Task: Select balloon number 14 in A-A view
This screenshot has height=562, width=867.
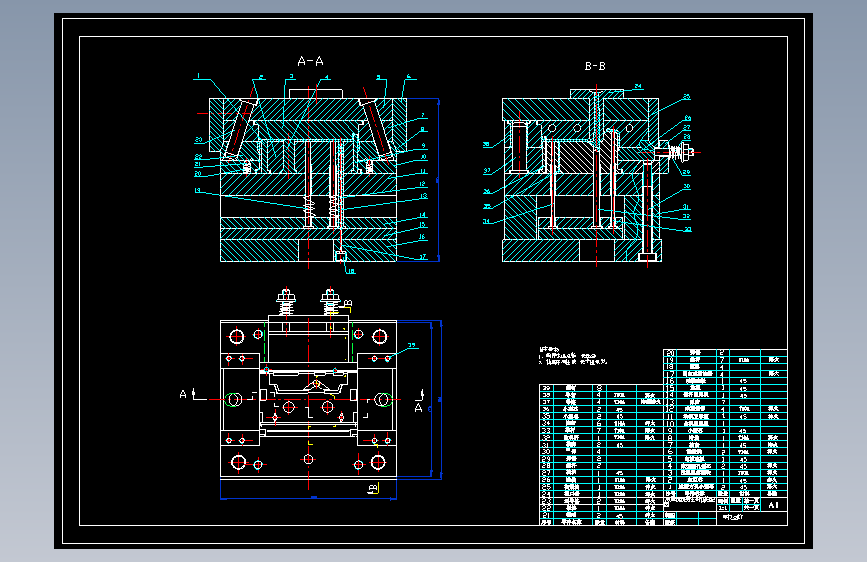Action: pyautogui.click(x=422, y=215)
